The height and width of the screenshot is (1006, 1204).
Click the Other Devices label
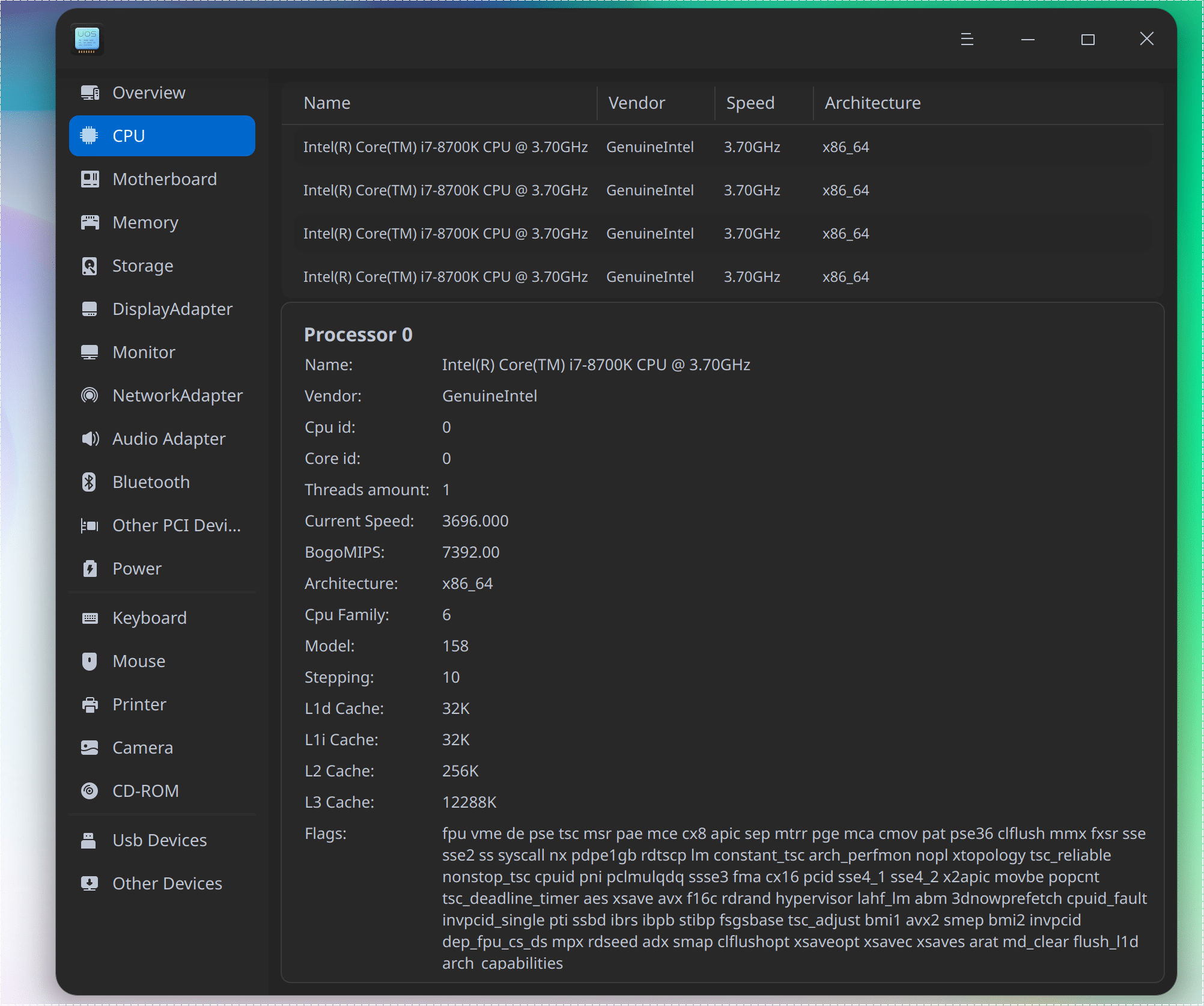(168, 883)
